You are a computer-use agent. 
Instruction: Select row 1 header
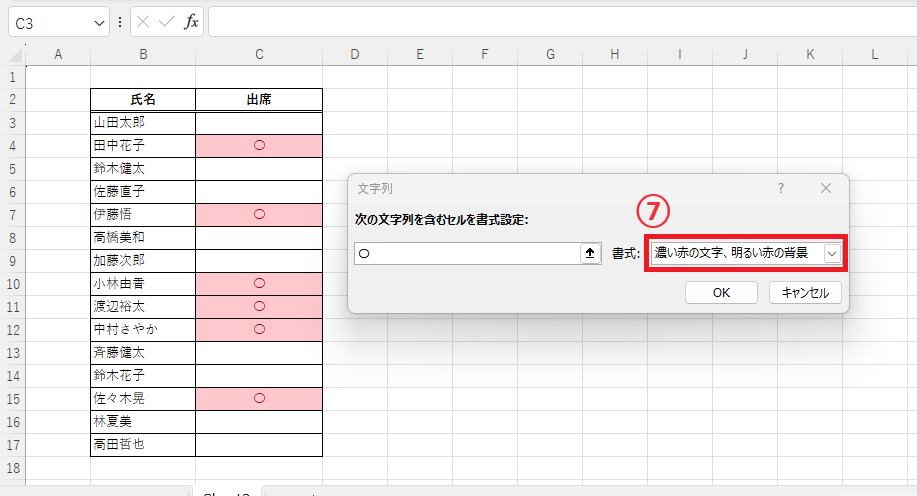click(13, 77)
